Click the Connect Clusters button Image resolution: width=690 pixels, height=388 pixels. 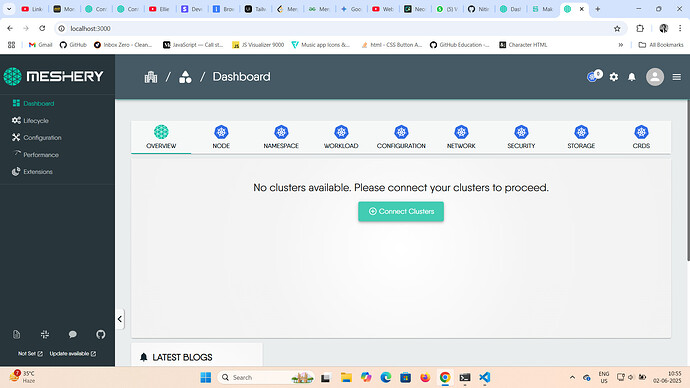[x=401, y=212]
